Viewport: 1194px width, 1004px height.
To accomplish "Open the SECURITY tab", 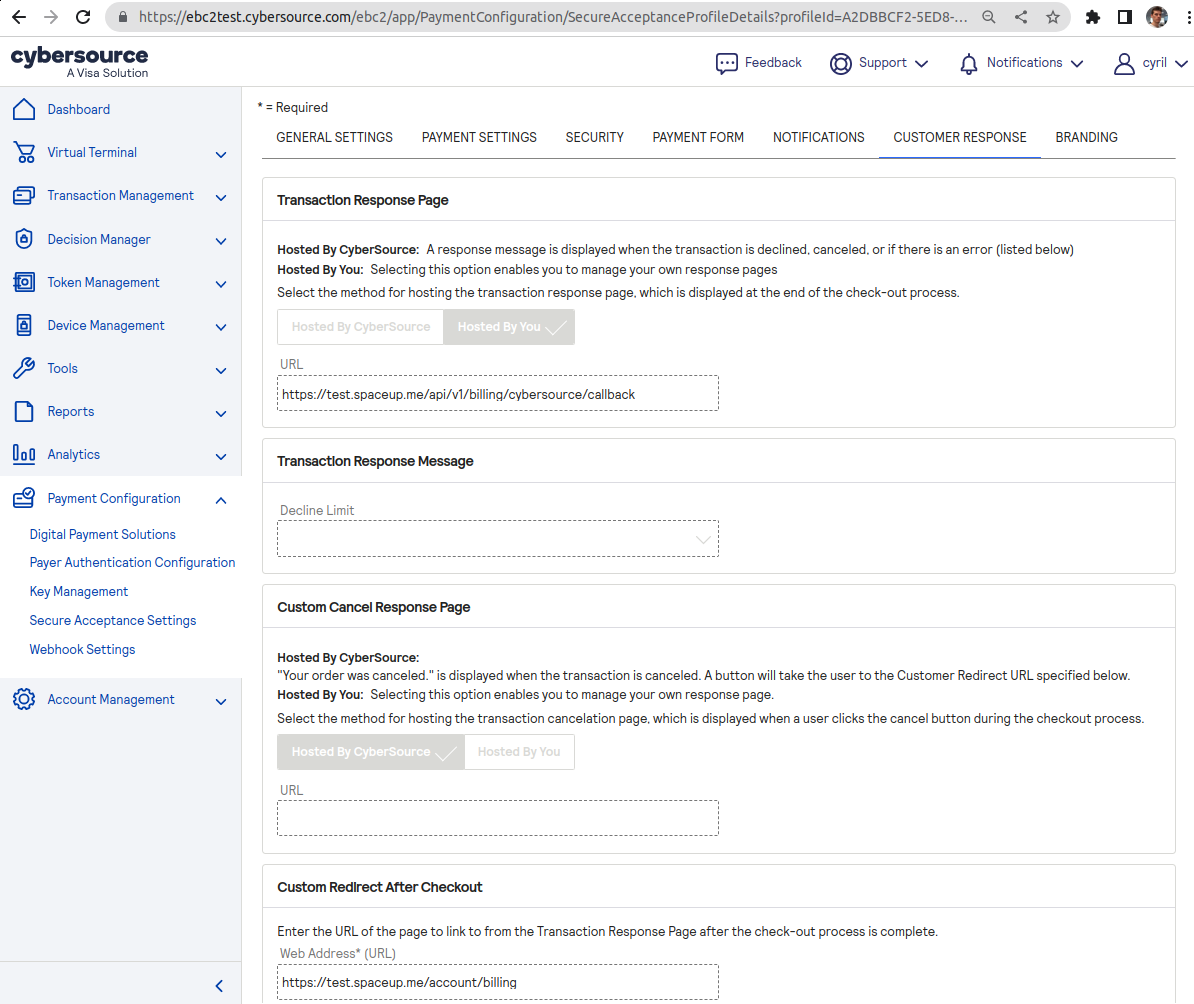I will 594,137.
